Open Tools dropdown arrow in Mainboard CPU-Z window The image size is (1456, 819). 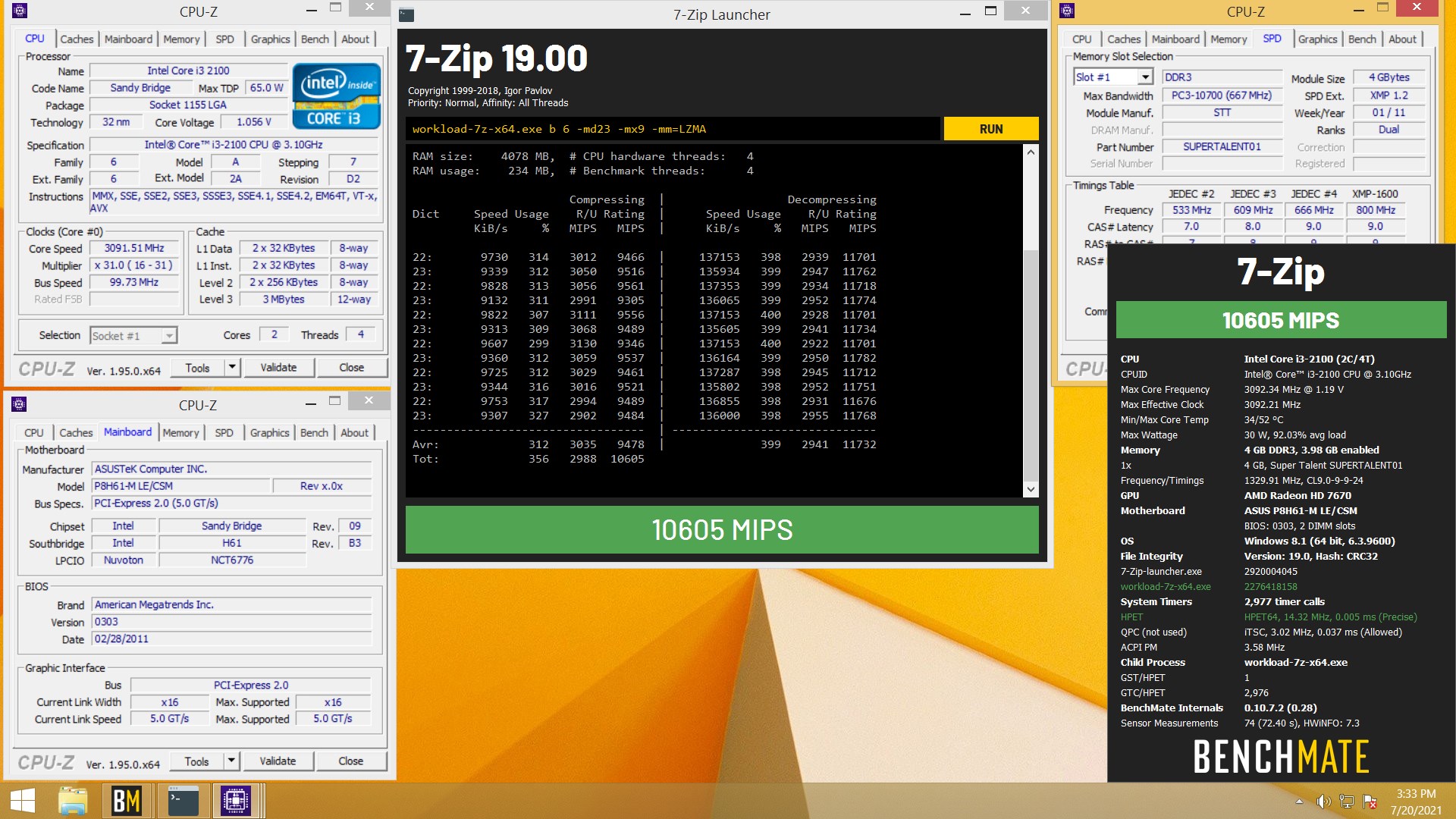(231, 761)
